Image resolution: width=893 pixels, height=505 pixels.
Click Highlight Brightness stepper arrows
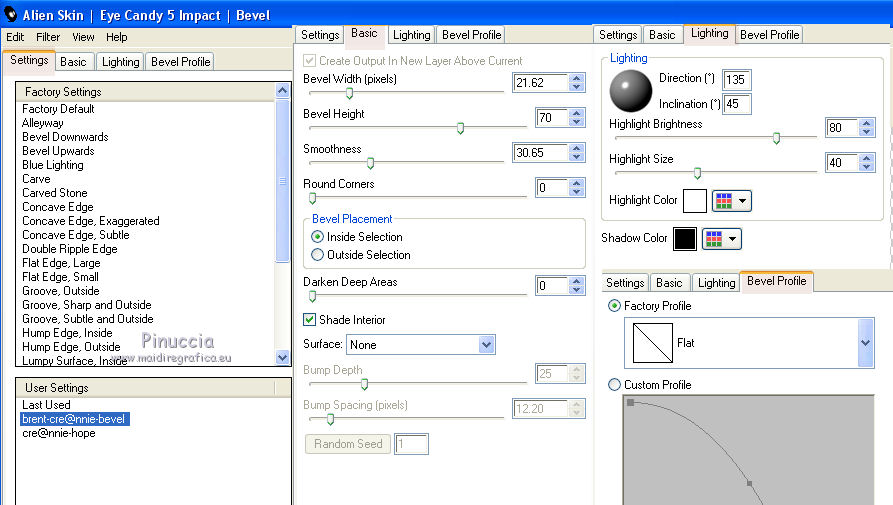[x=866, y=128]
